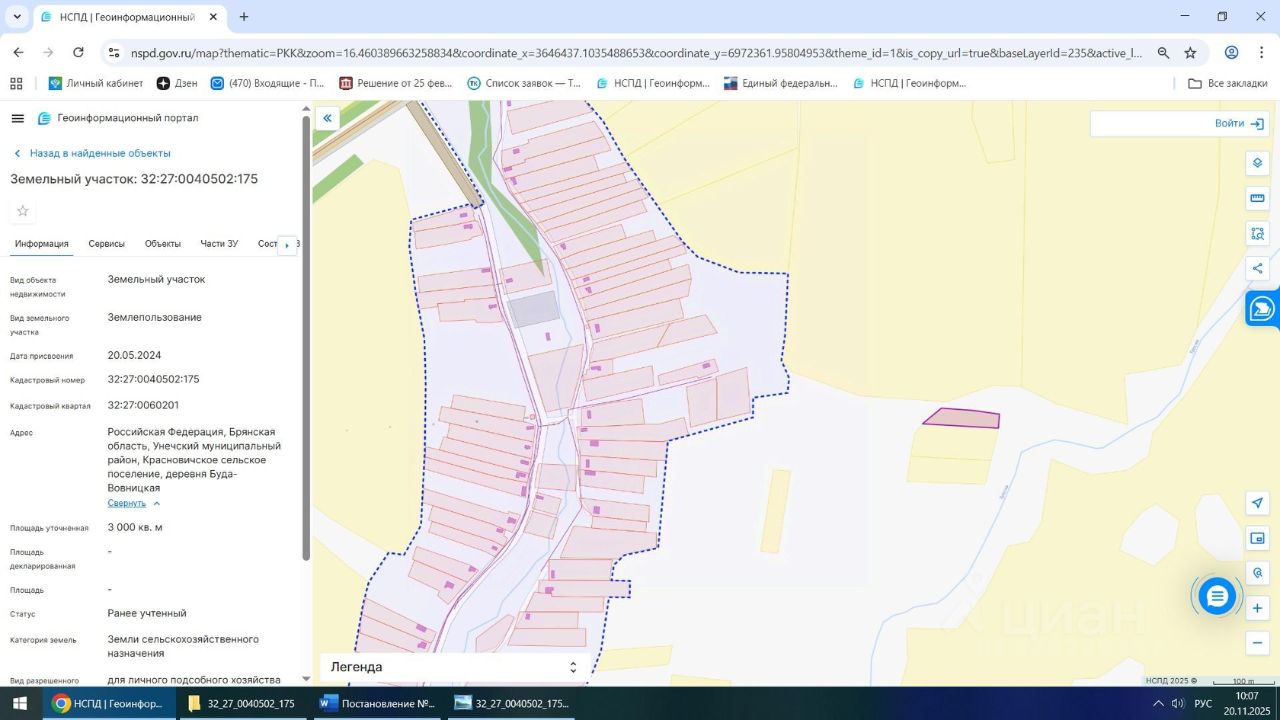
Task: Go back via Назад в найденные объекты
Action: 91,153
